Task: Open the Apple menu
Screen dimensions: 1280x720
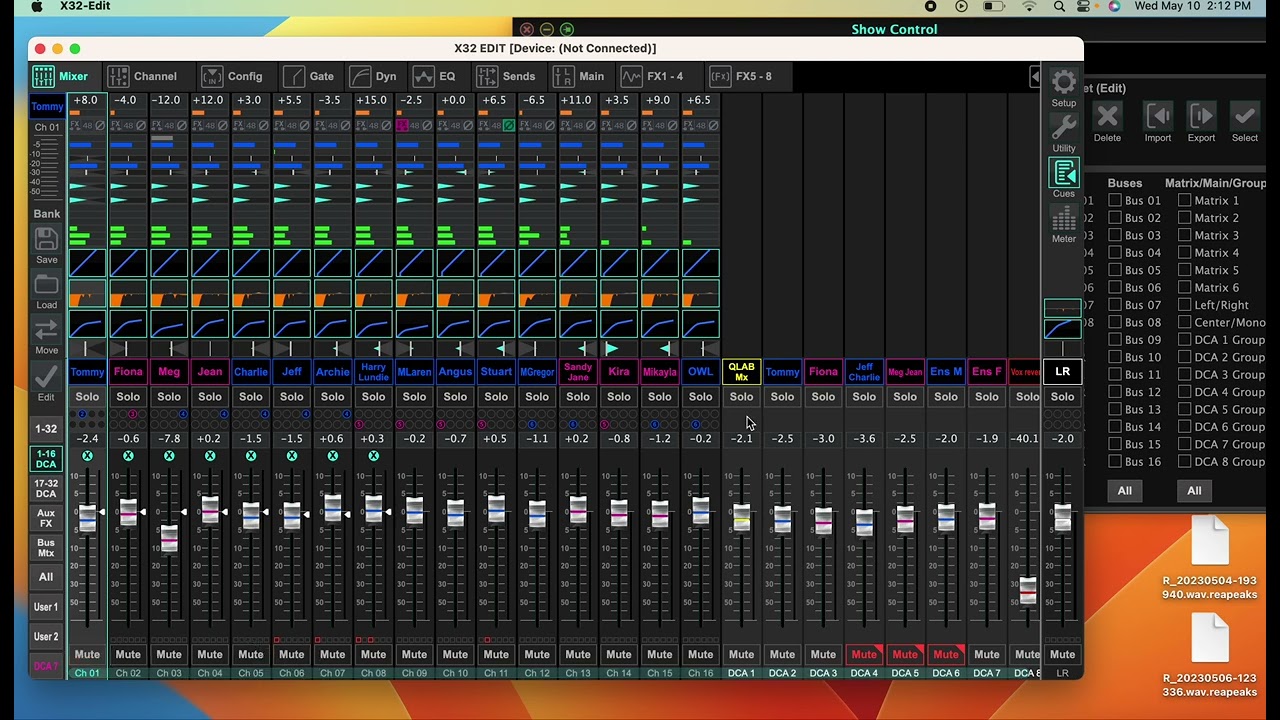Action: pyautogui.click(x=37, y=7)
